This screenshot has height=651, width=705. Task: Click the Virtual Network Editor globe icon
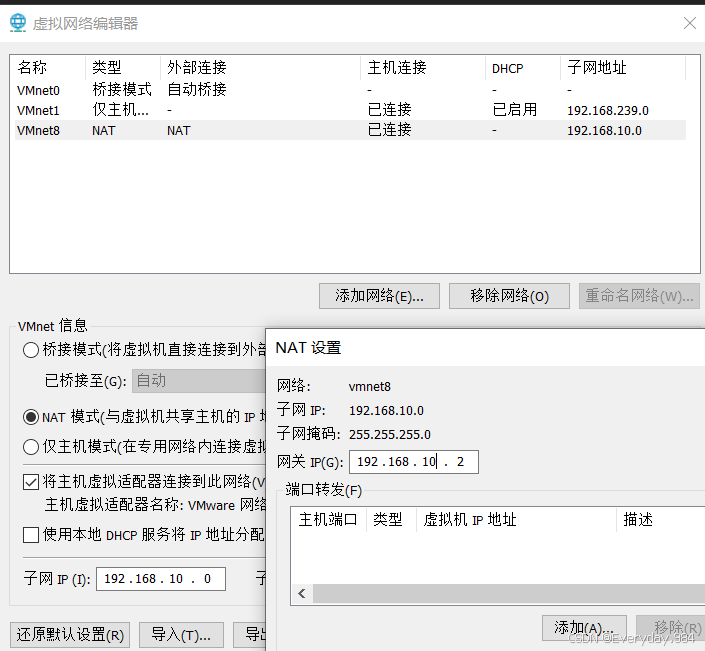[18, 23]
